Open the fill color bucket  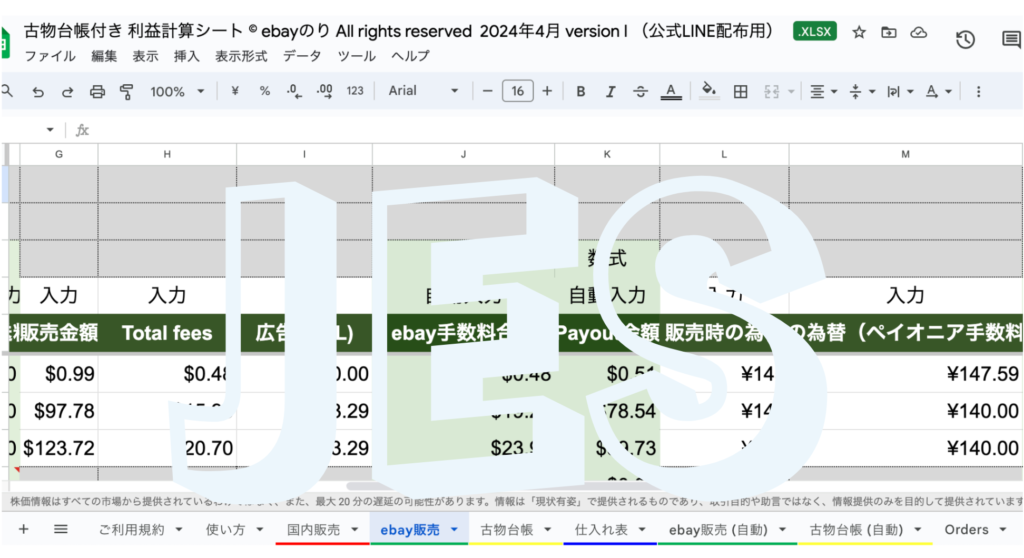pos(709,90)
